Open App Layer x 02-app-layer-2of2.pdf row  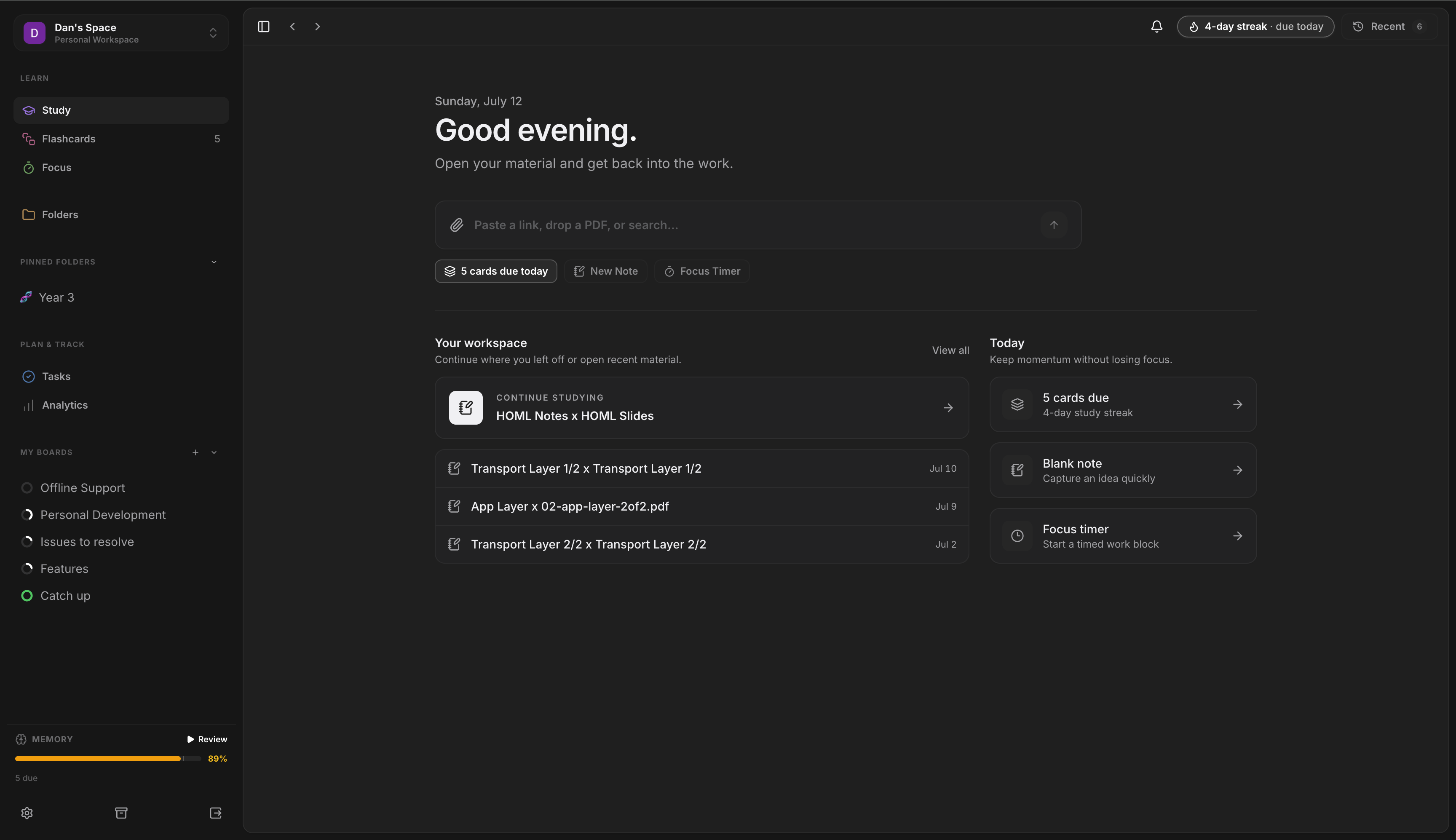701,506
